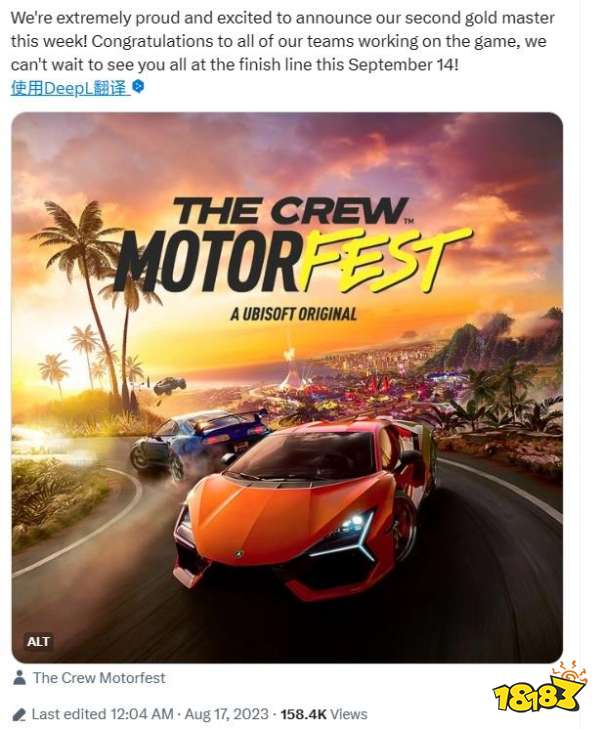
Task: Click the blue sports car in artwork
Action: [x=198, y=442]
